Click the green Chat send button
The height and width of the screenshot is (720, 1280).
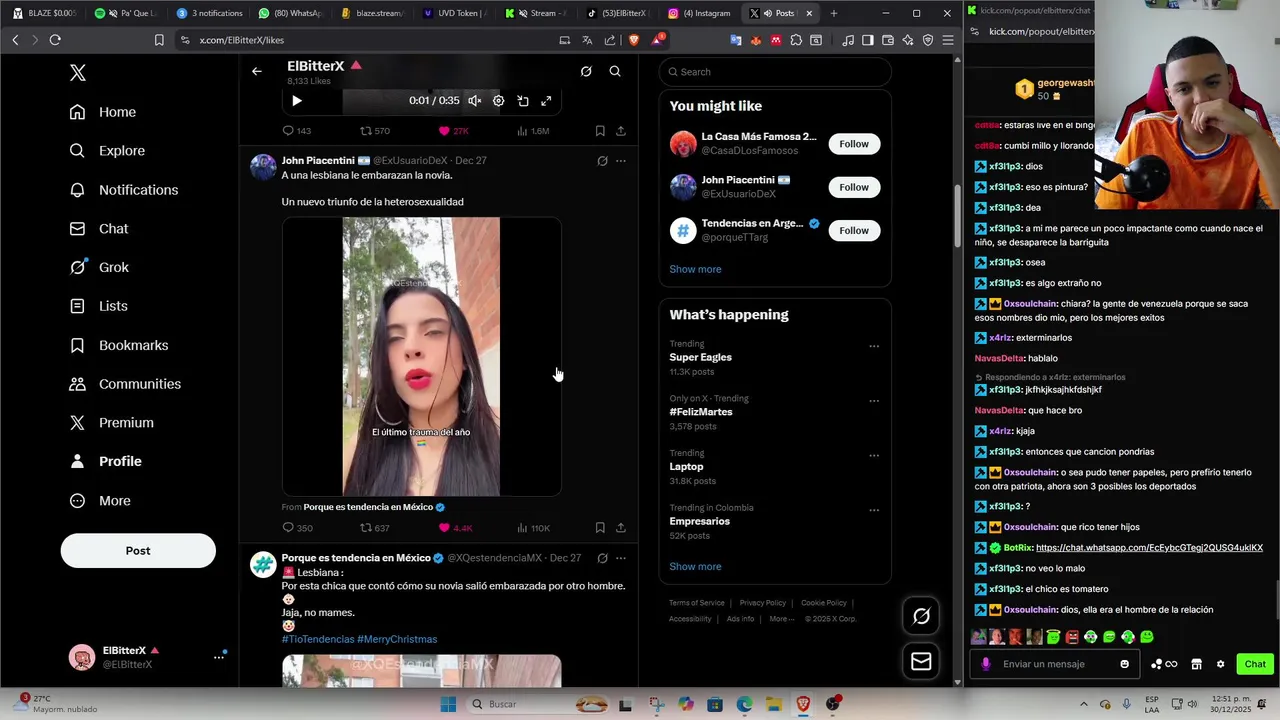pyautogui.click(x=1255, y=664)
